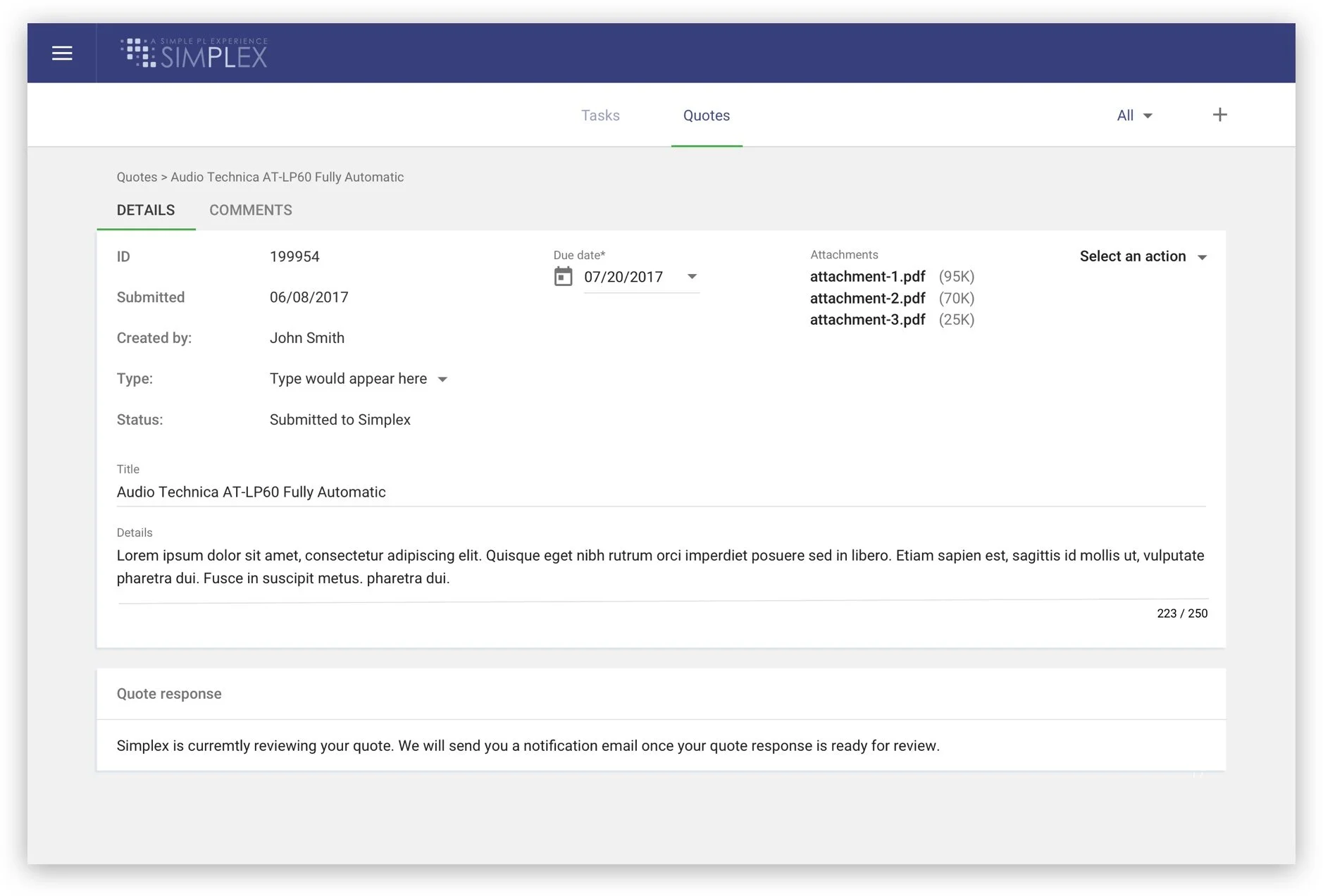Add a new item with the plus icon

pyautogui.click(x=1219, y=115)
